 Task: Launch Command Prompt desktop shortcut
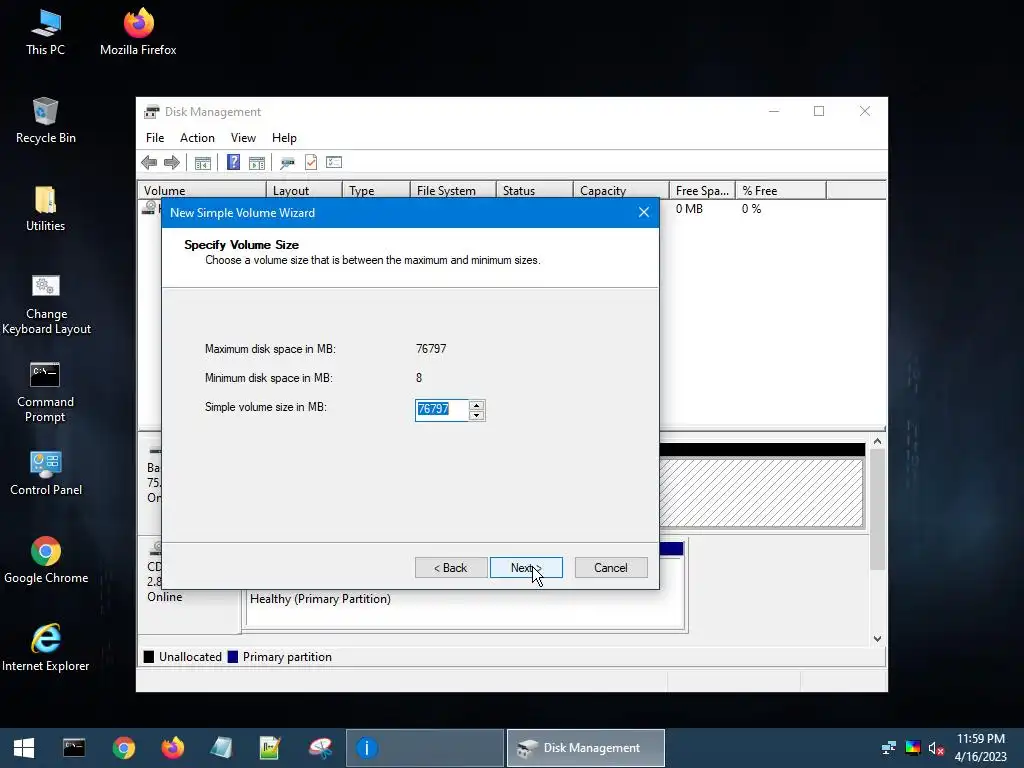click(x=45, y=392)
